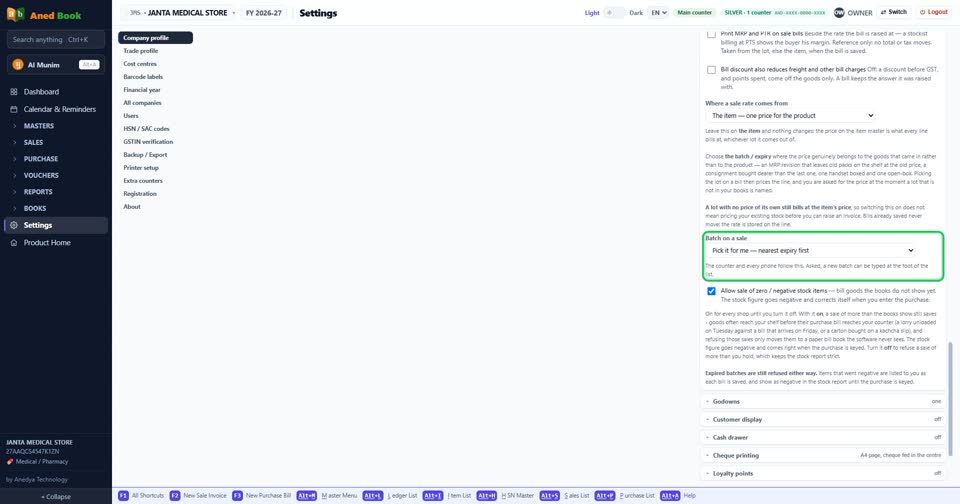Click the SILVER - 1 counter licence badge
This screenshot has height=504, width=960.
[774, 12]
